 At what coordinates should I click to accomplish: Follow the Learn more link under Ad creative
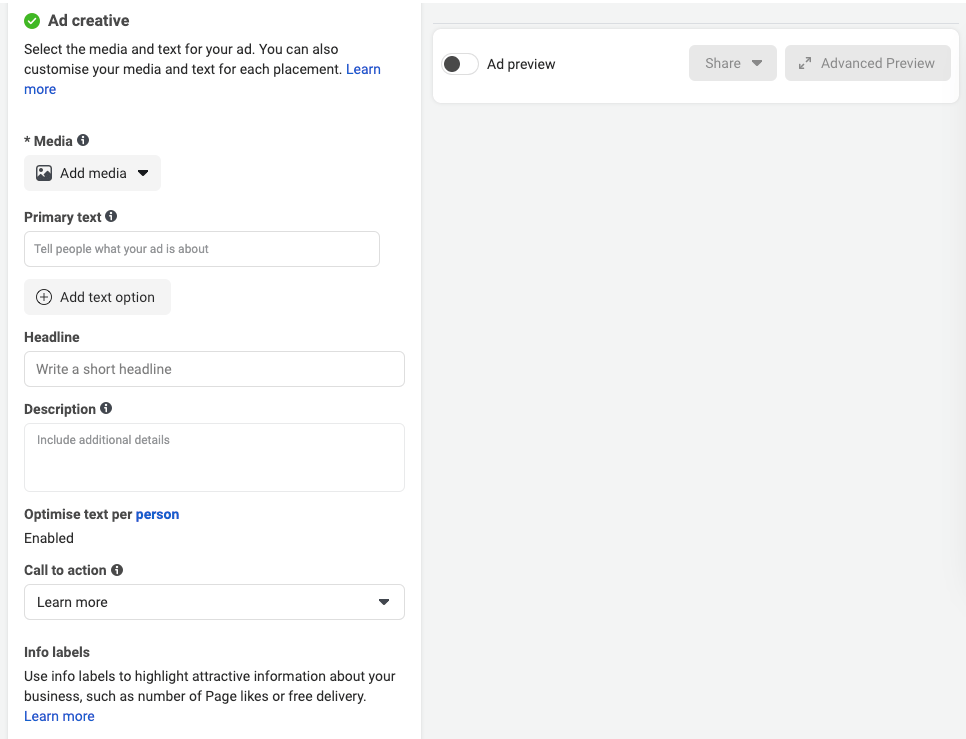point(363,69)
